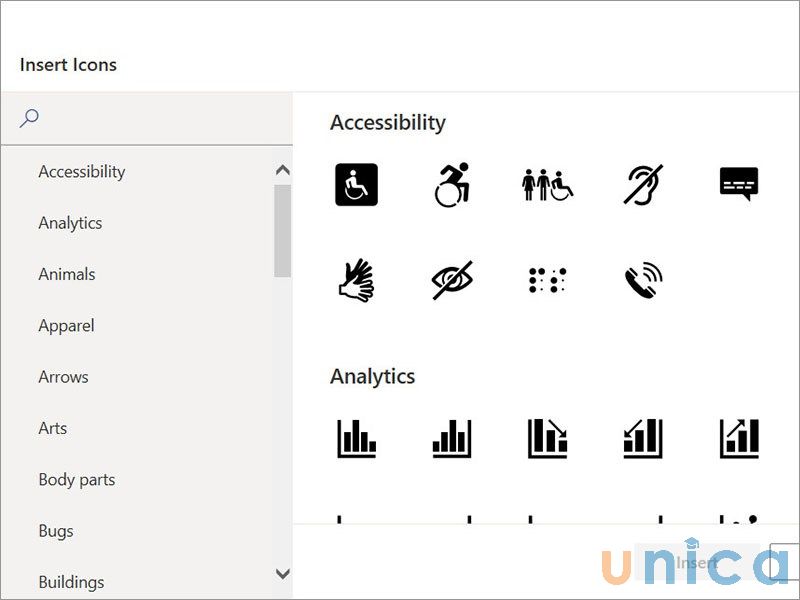The image size is (800, 600).
Task: Select the wheelchair accessibility square icon
Action: [356, 184]
